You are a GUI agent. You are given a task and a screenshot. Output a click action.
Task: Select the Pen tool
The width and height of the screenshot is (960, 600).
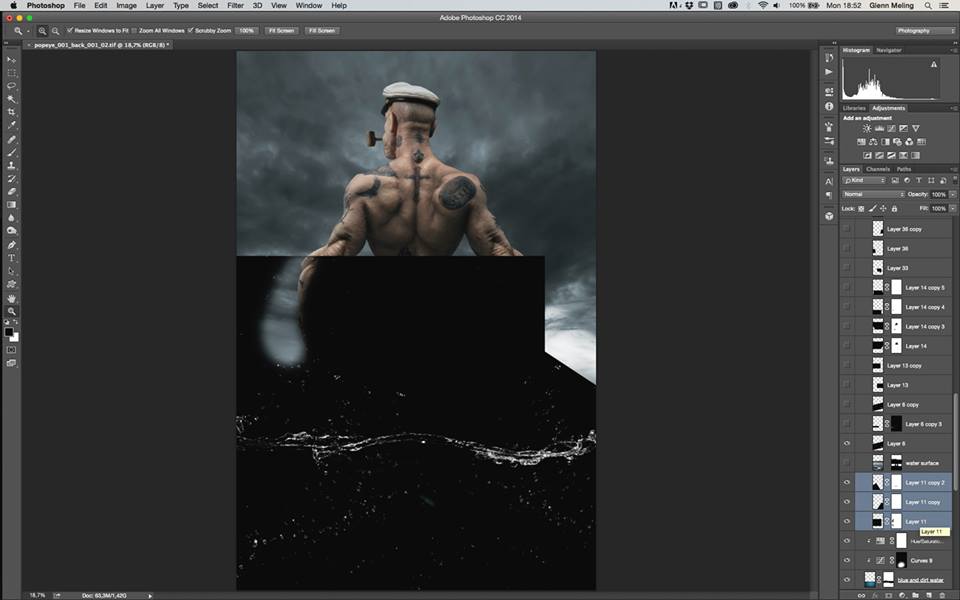coord(12,245)
